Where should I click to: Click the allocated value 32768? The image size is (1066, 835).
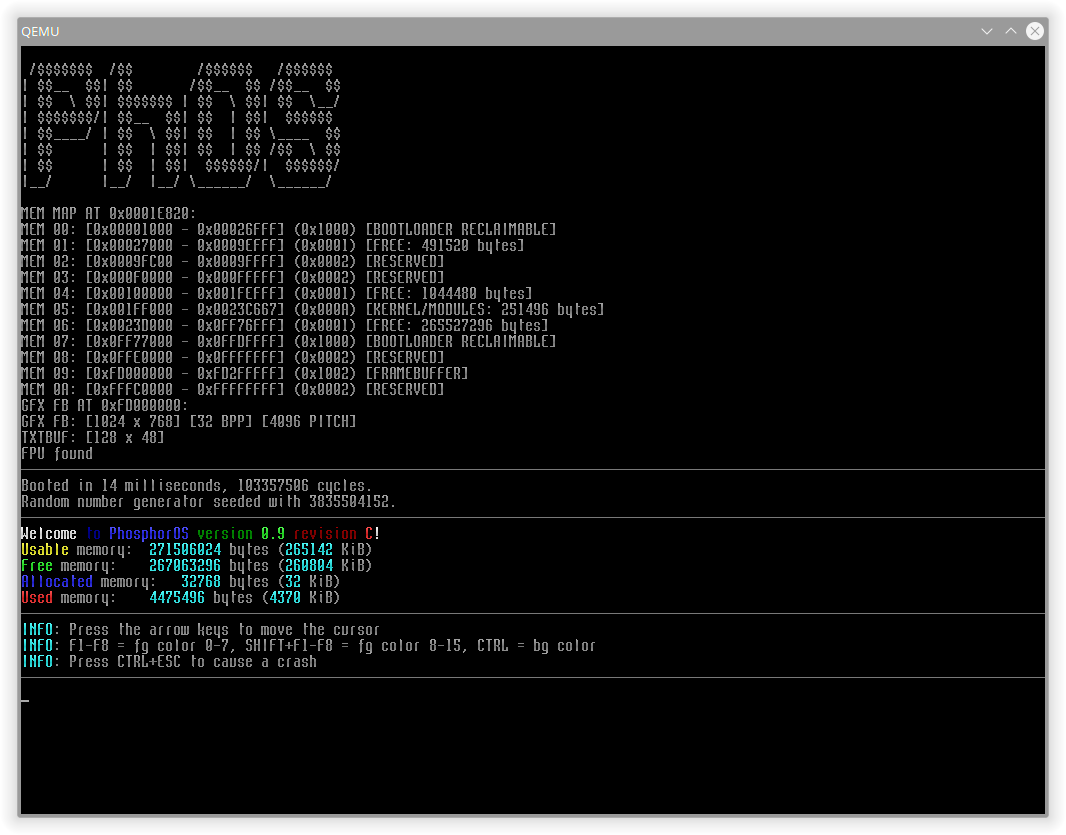pos(201,581)
